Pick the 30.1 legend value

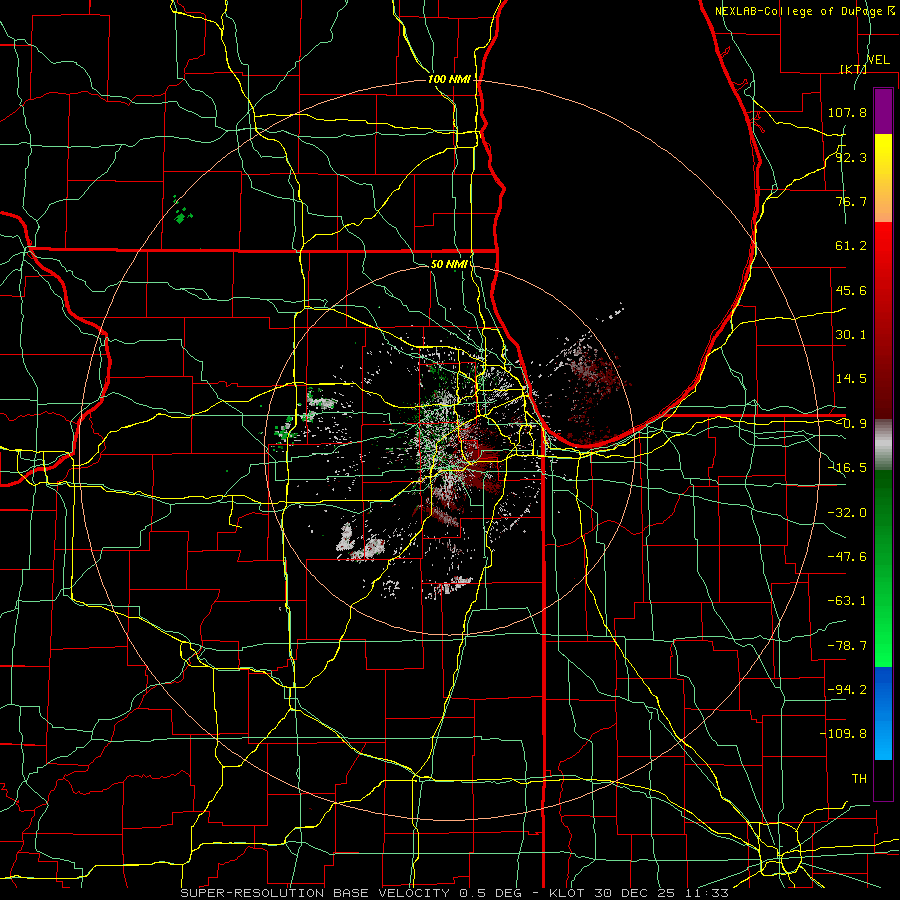pyautogui.click(x=851, y=335)
